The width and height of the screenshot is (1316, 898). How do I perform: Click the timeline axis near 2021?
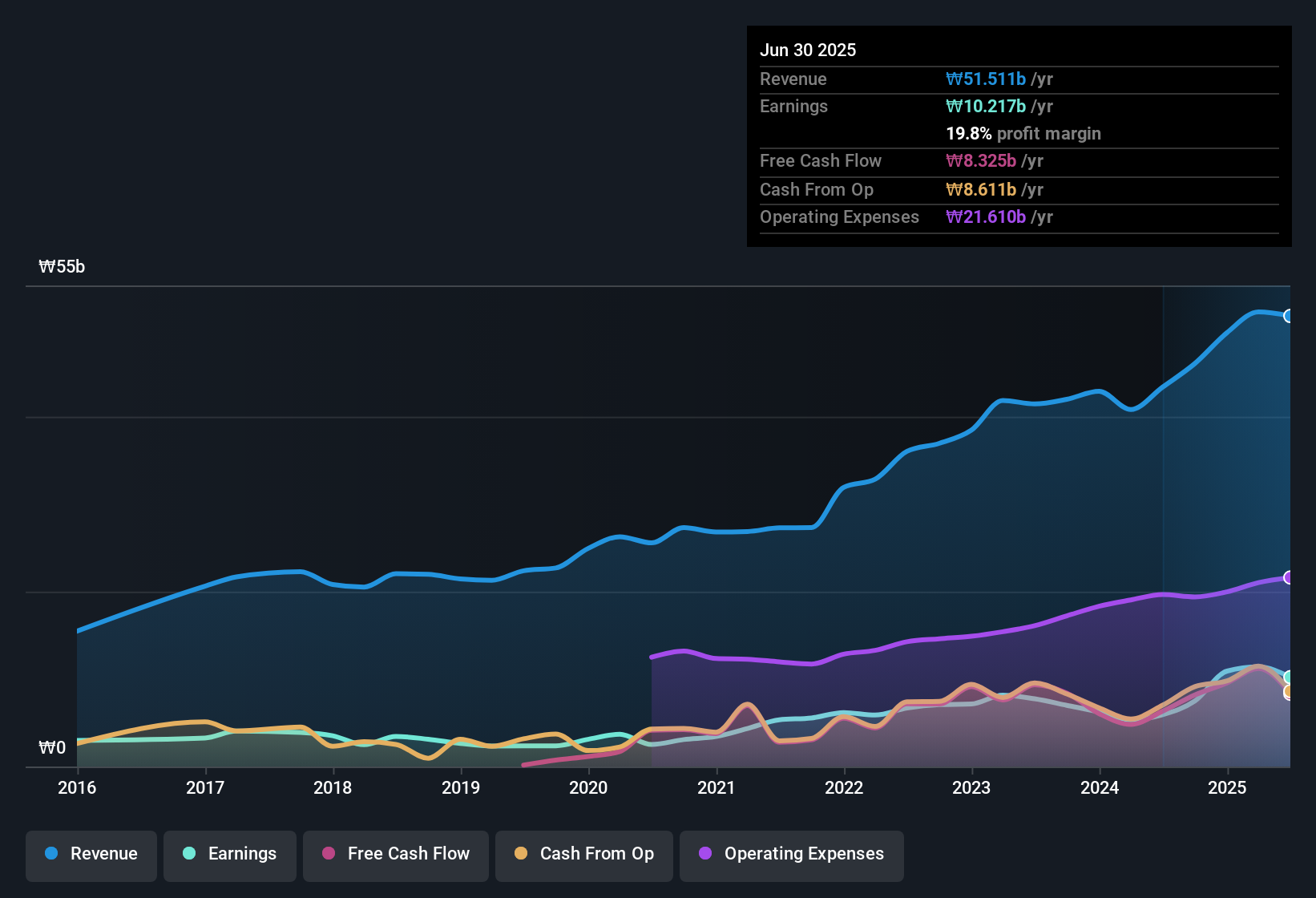(x=717, y=788)
